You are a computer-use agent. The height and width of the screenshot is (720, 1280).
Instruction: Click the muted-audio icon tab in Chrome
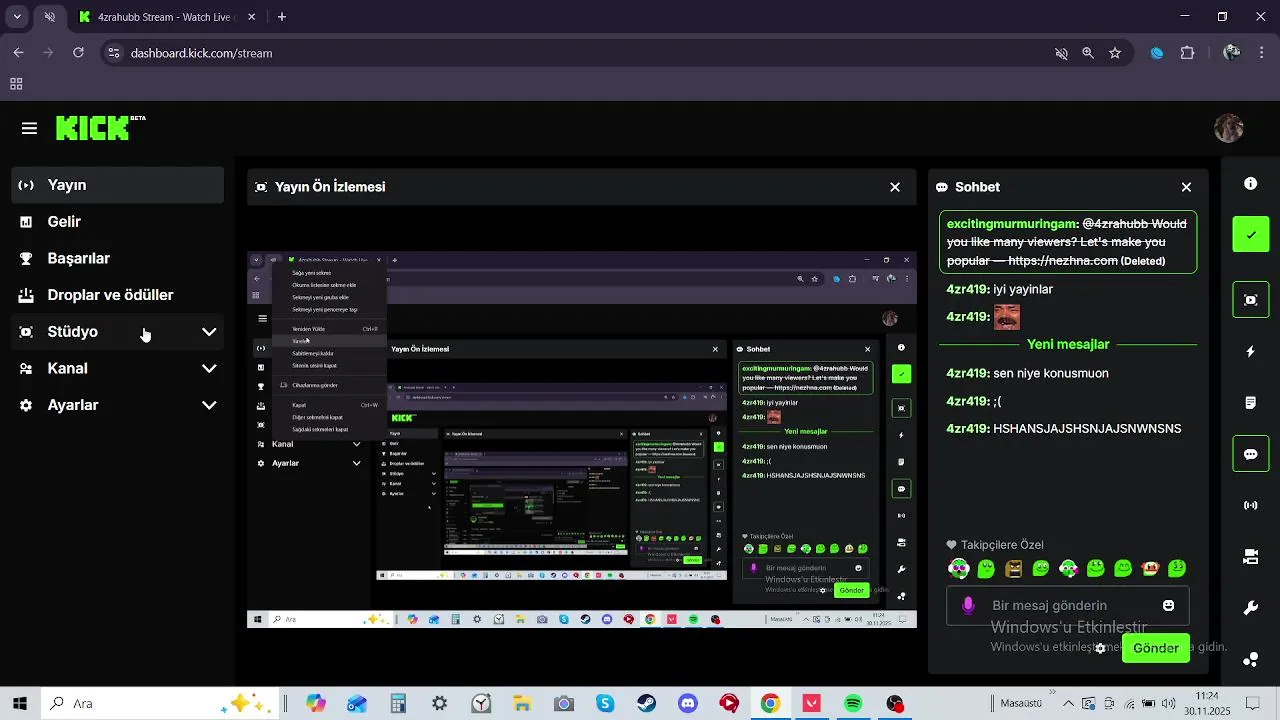50,17
